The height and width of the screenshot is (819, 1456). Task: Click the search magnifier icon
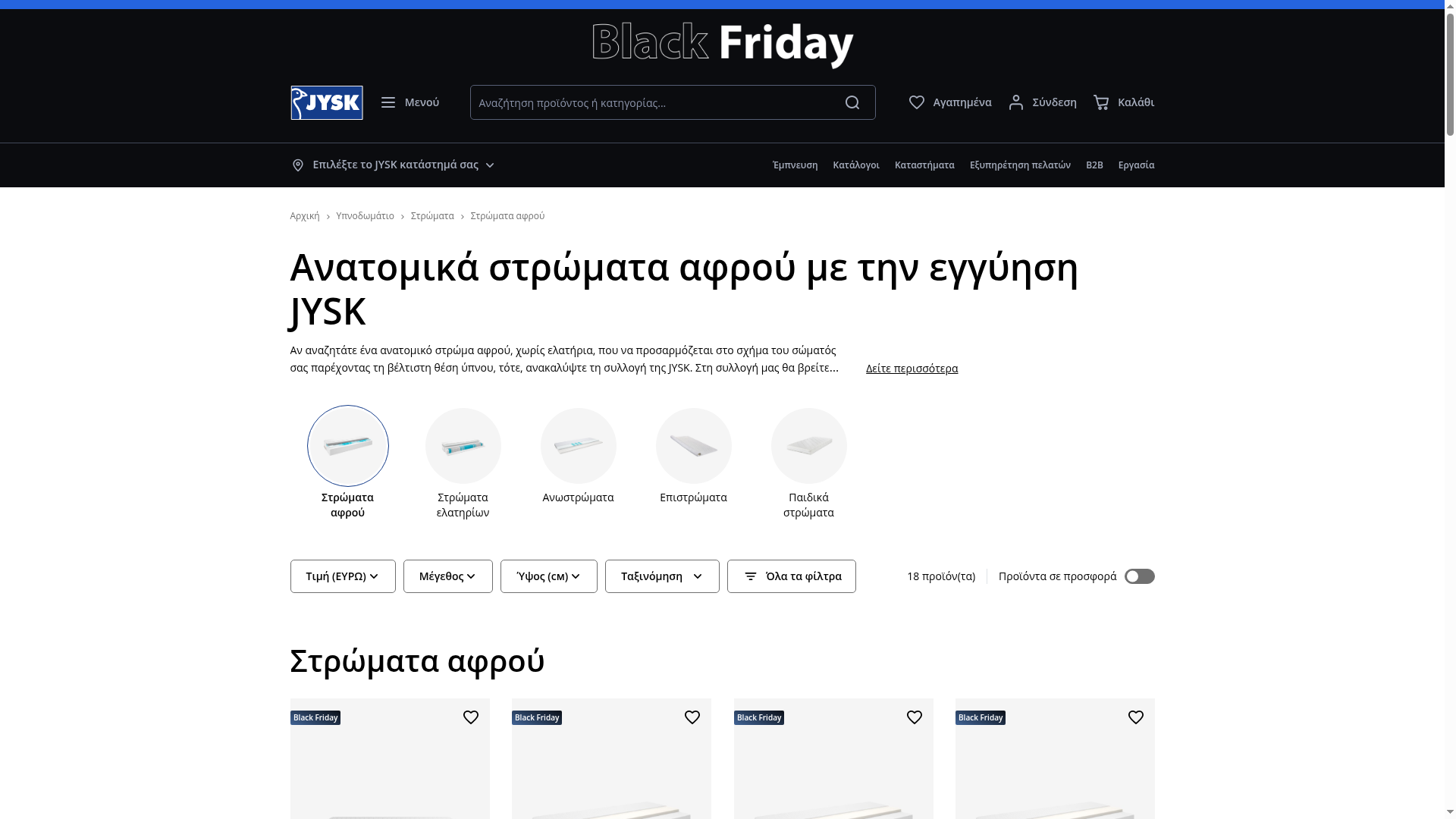tap(852, 102)
